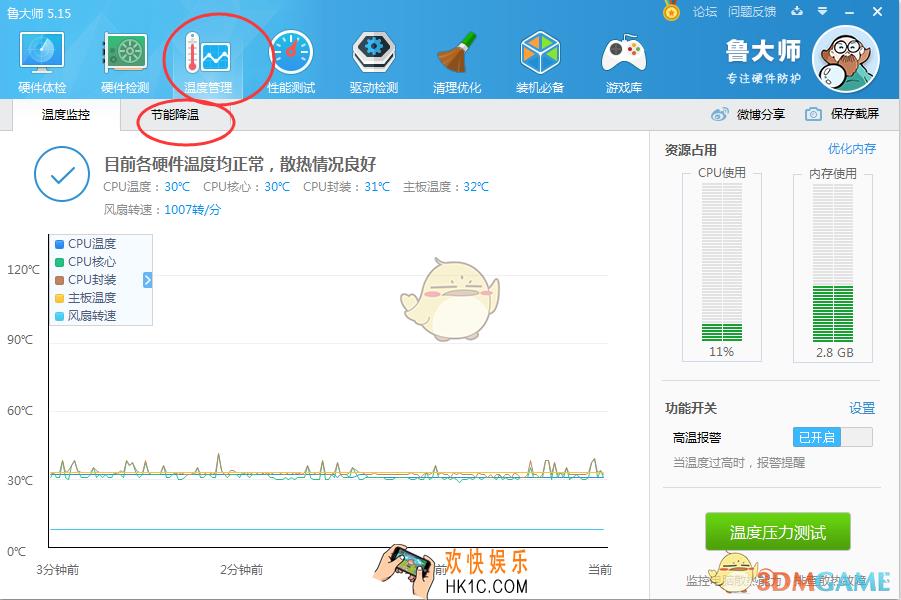Click the 11% CPU usage text
The image size is (901, 600).
coord(721,352)
